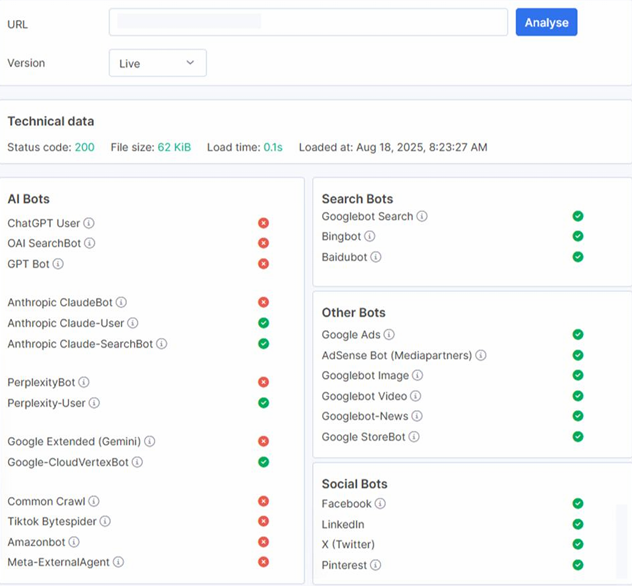Open the info icon beside Google-CloudVertexBot

[137, 462]
